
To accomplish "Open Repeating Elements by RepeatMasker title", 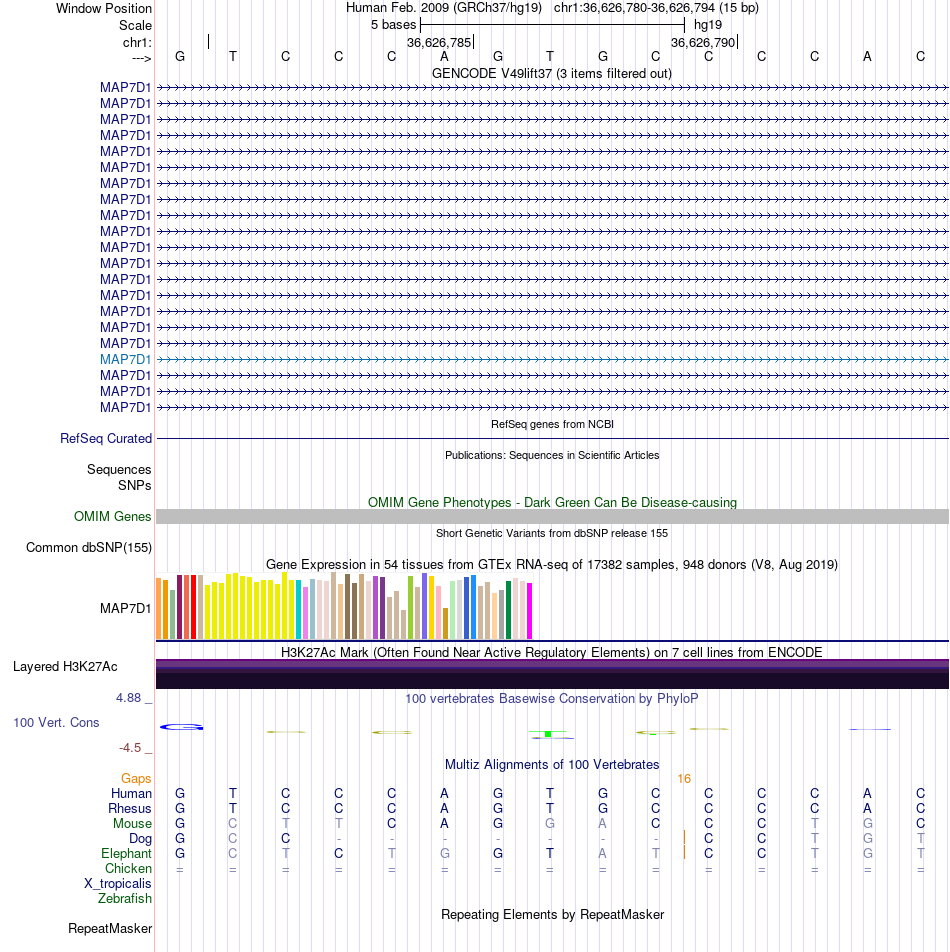I will pyautogui.click(x=552, y=915).
